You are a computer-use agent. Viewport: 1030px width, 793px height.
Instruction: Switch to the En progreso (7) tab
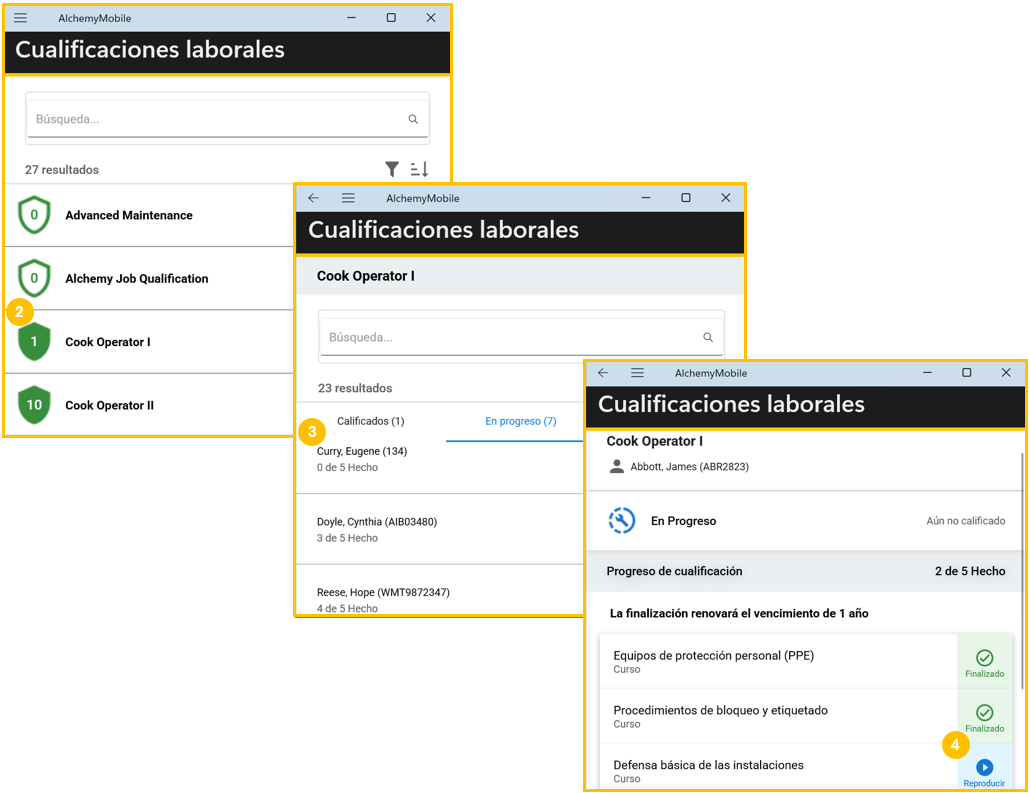click(520, 421)
